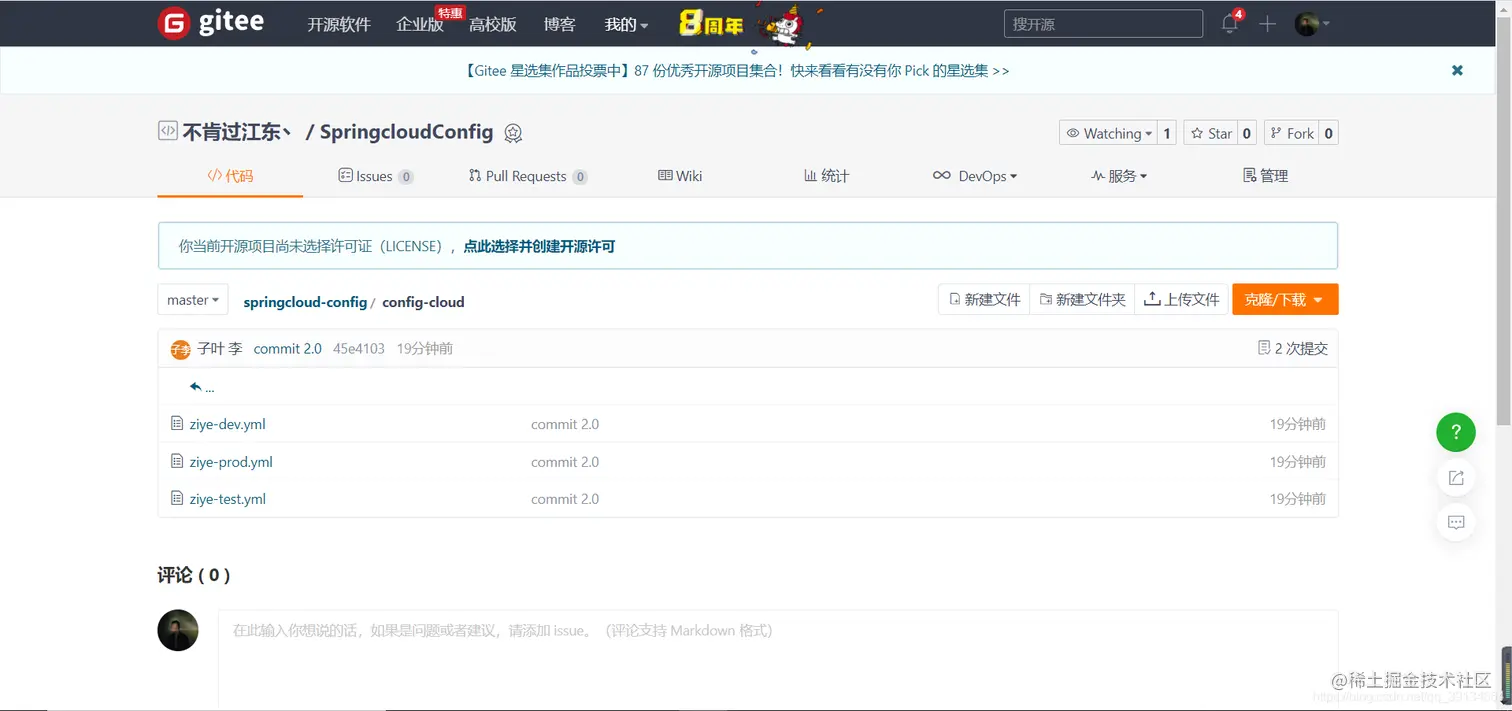Click commit 2.0 in ziye-prod.yml row
This screenshot has height=711, width=1512.
click(x=565, y=462)
